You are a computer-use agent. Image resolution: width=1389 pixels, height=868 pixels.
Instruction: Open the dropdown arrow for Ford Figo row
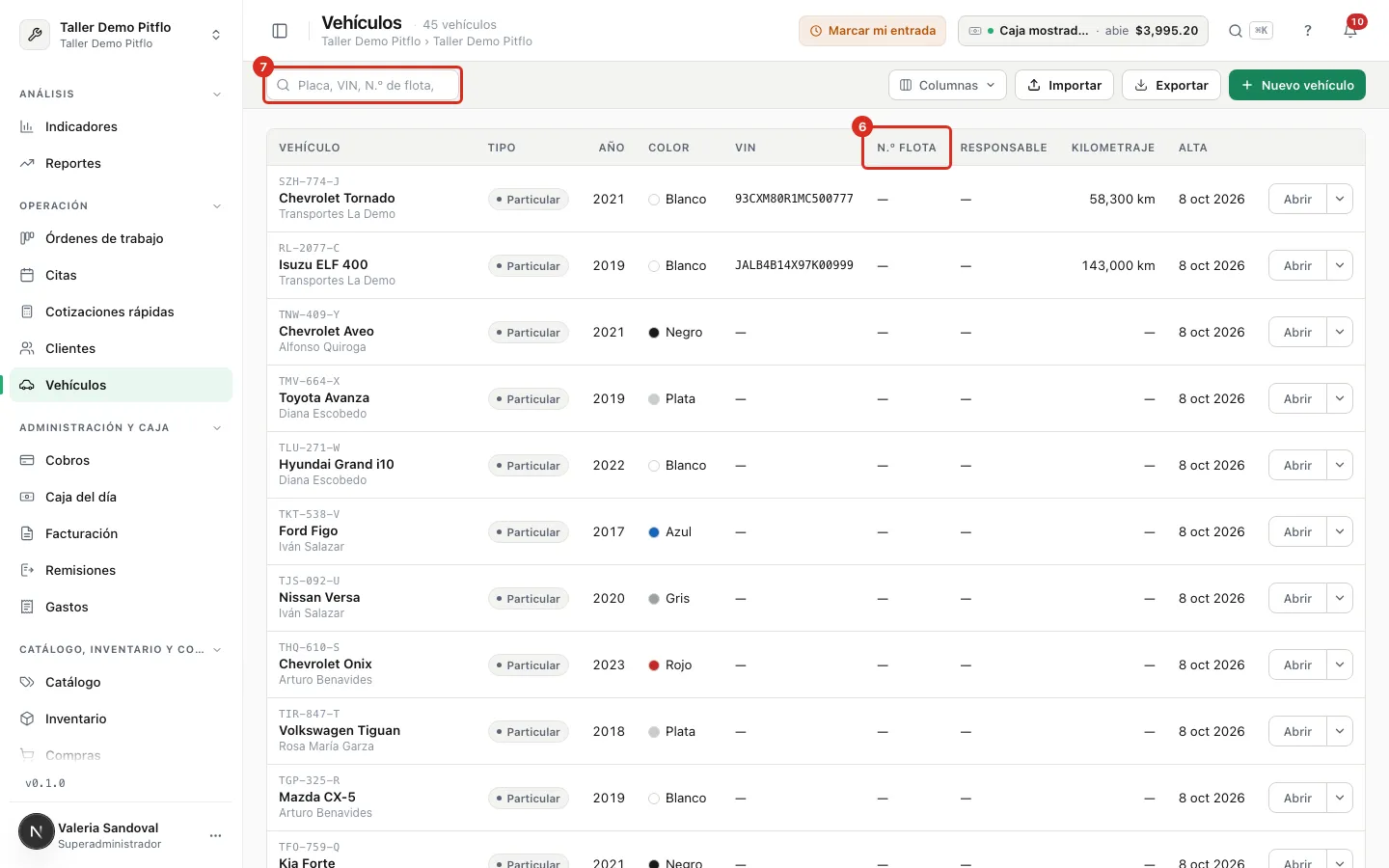[1340, 531]
